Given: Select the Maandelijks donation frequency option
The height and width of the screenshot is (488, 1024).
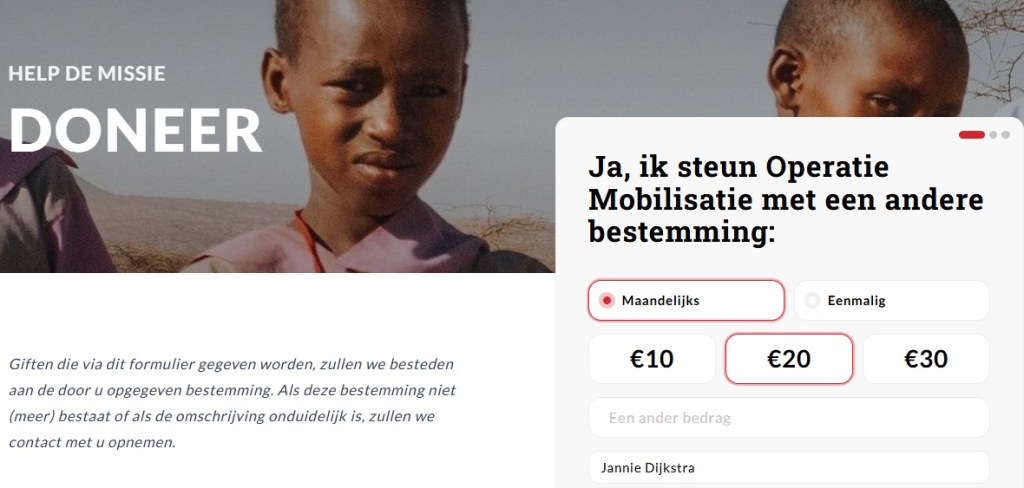Looking at the screenshot, I should pyautogui.click(x=686, y=301).
